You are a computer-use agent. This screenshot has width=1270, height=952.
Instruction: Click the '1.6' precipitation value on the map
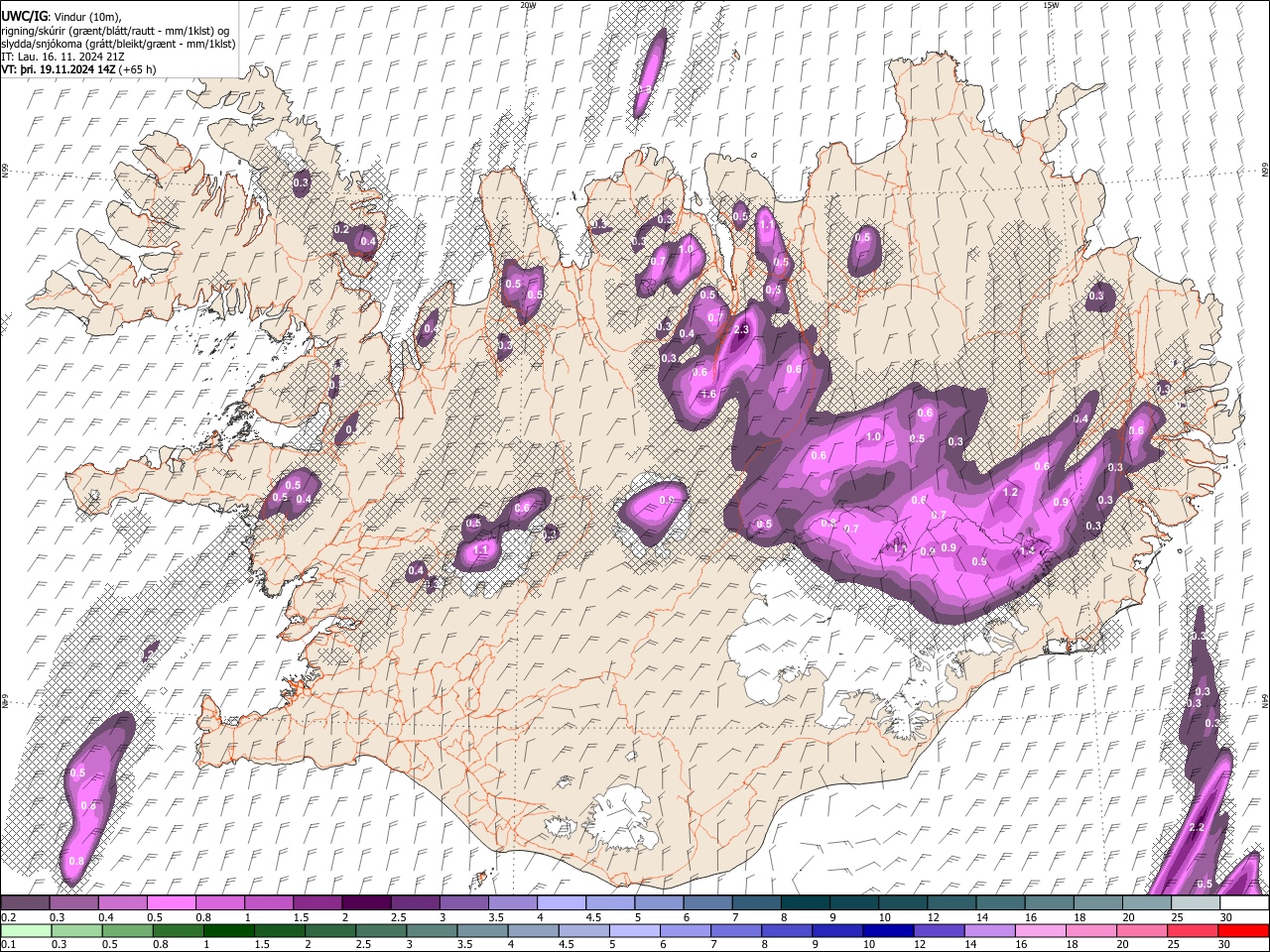(x=708, y=394)
